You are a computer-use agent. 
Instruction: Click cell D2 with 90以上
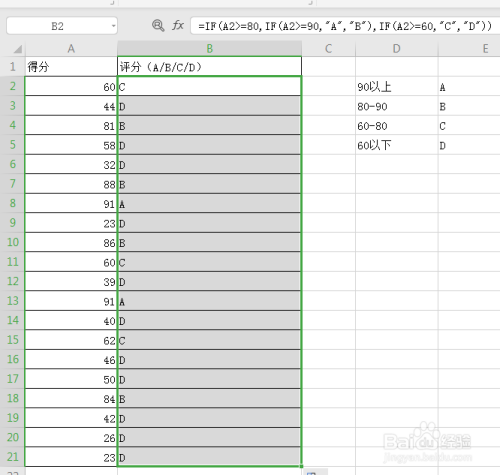(396, 87)
